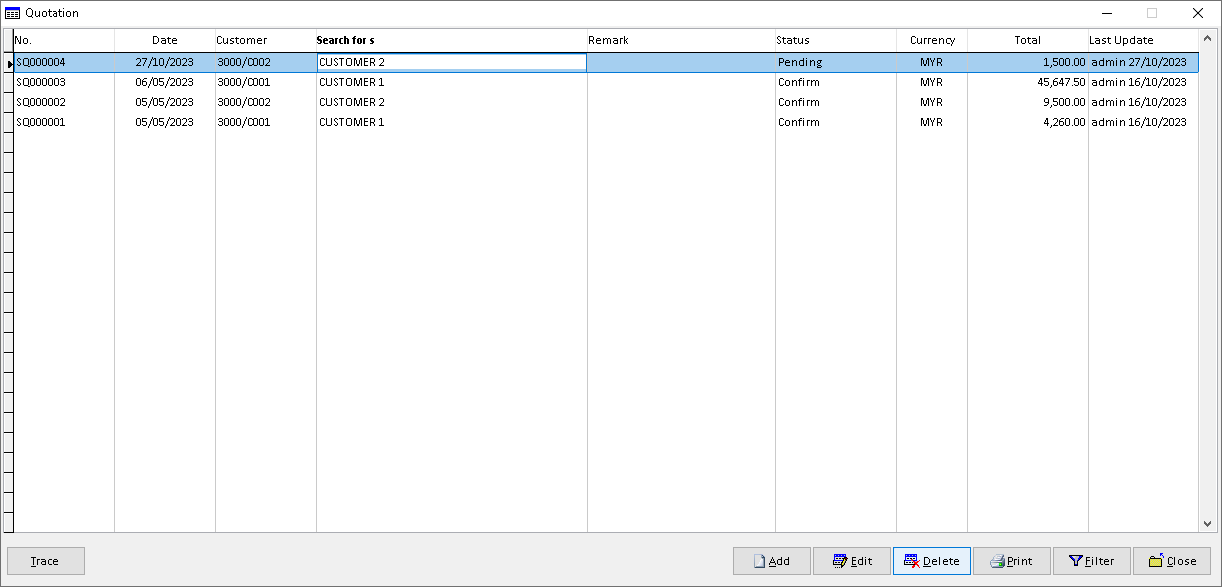
Task: Click the current row indicator arrow
Action: click(9, 63)
